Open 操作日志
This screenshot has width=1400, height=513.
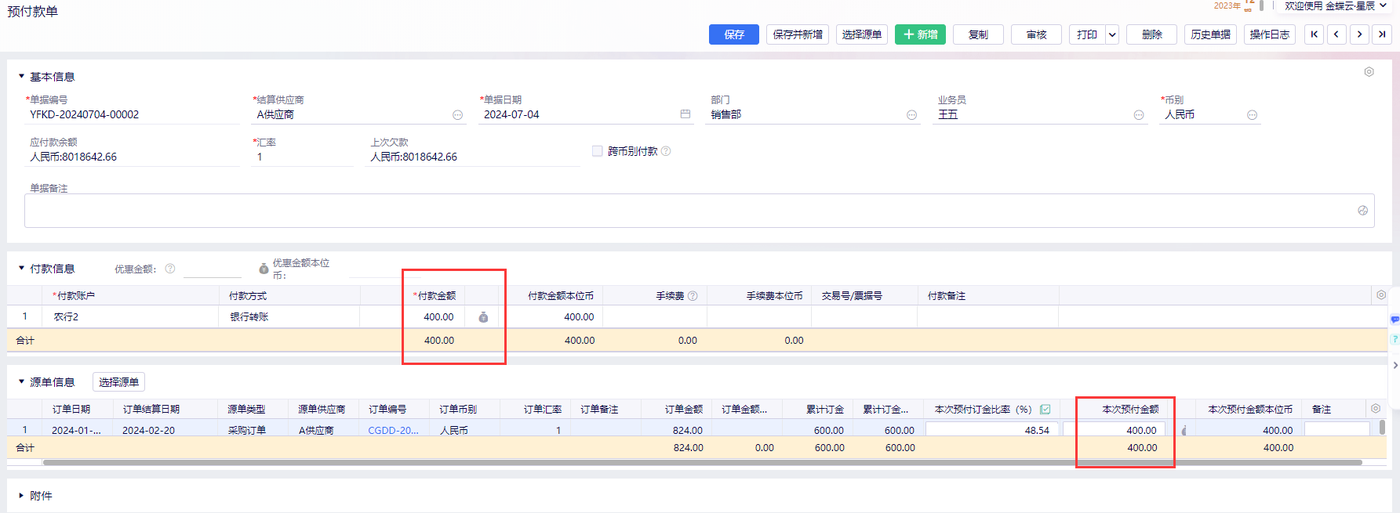[x=1270, y=34]
